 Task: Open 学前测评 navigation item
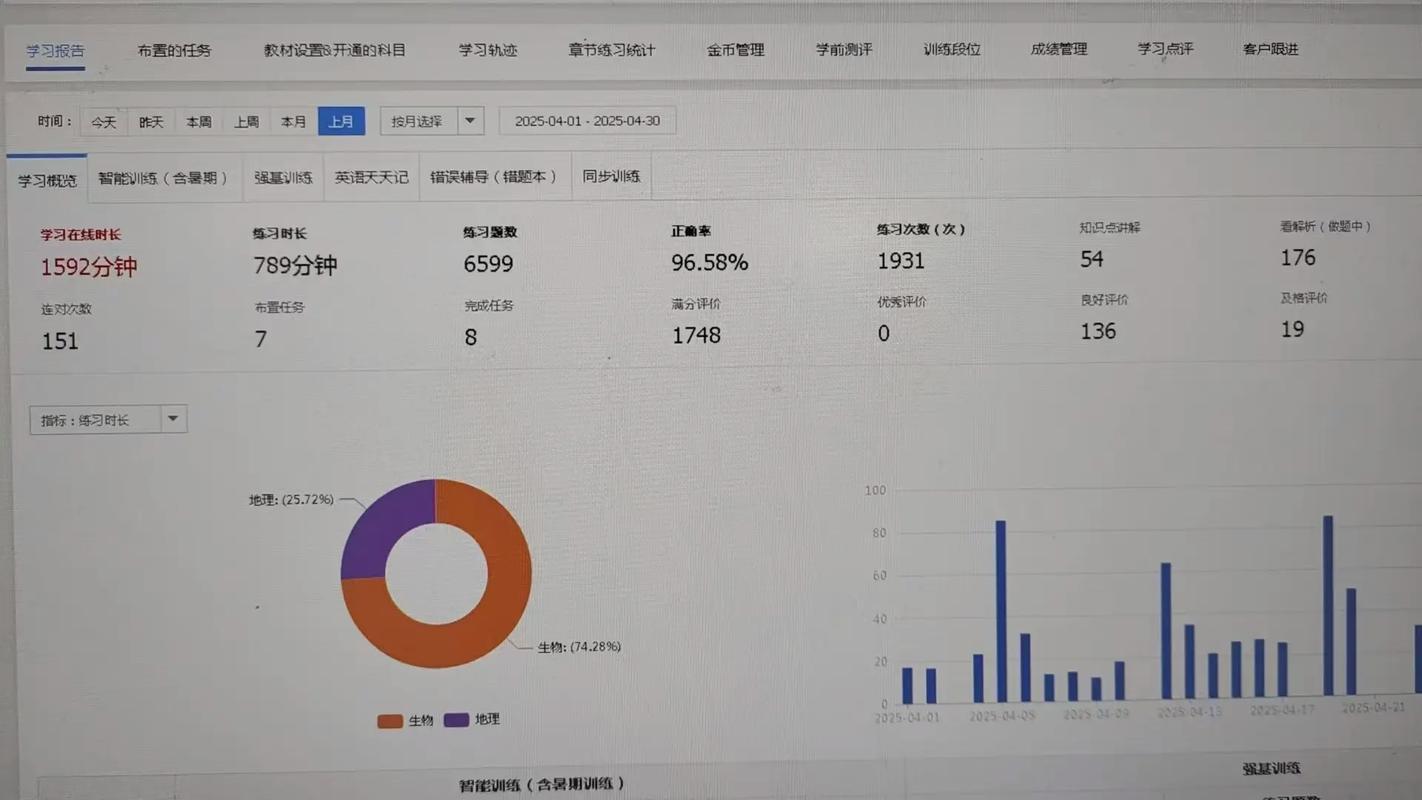[x=843, y=49]
